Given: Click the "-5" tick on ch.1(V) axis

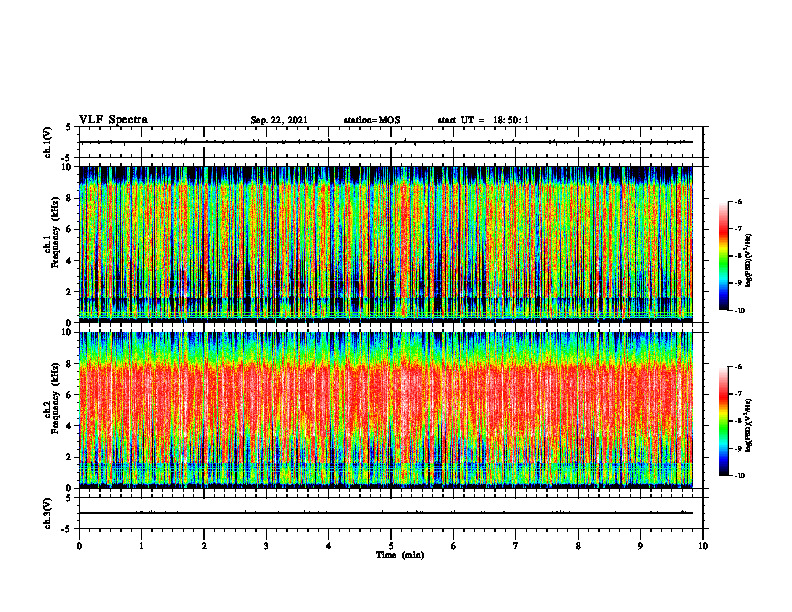Looking at the screenshot, I should (67, 158).
